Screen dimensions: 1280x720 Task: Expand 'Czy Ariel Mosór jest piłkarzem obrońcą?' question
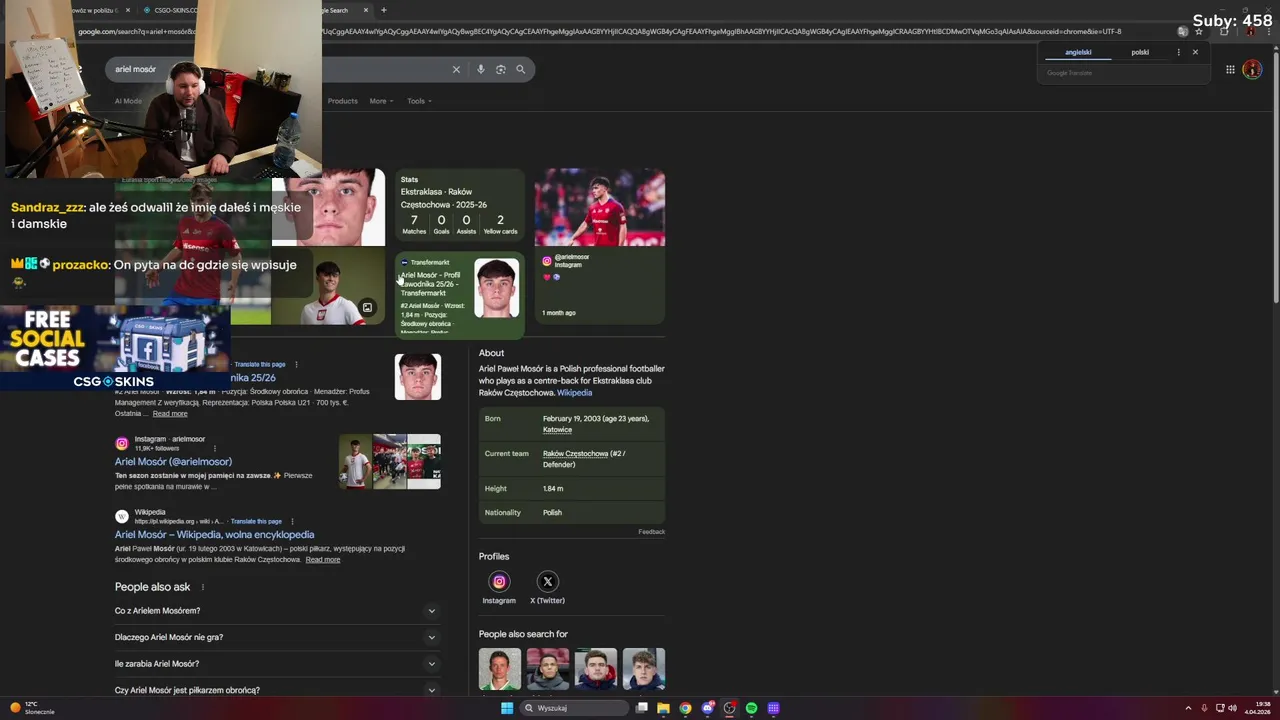[x=276, y=690]
